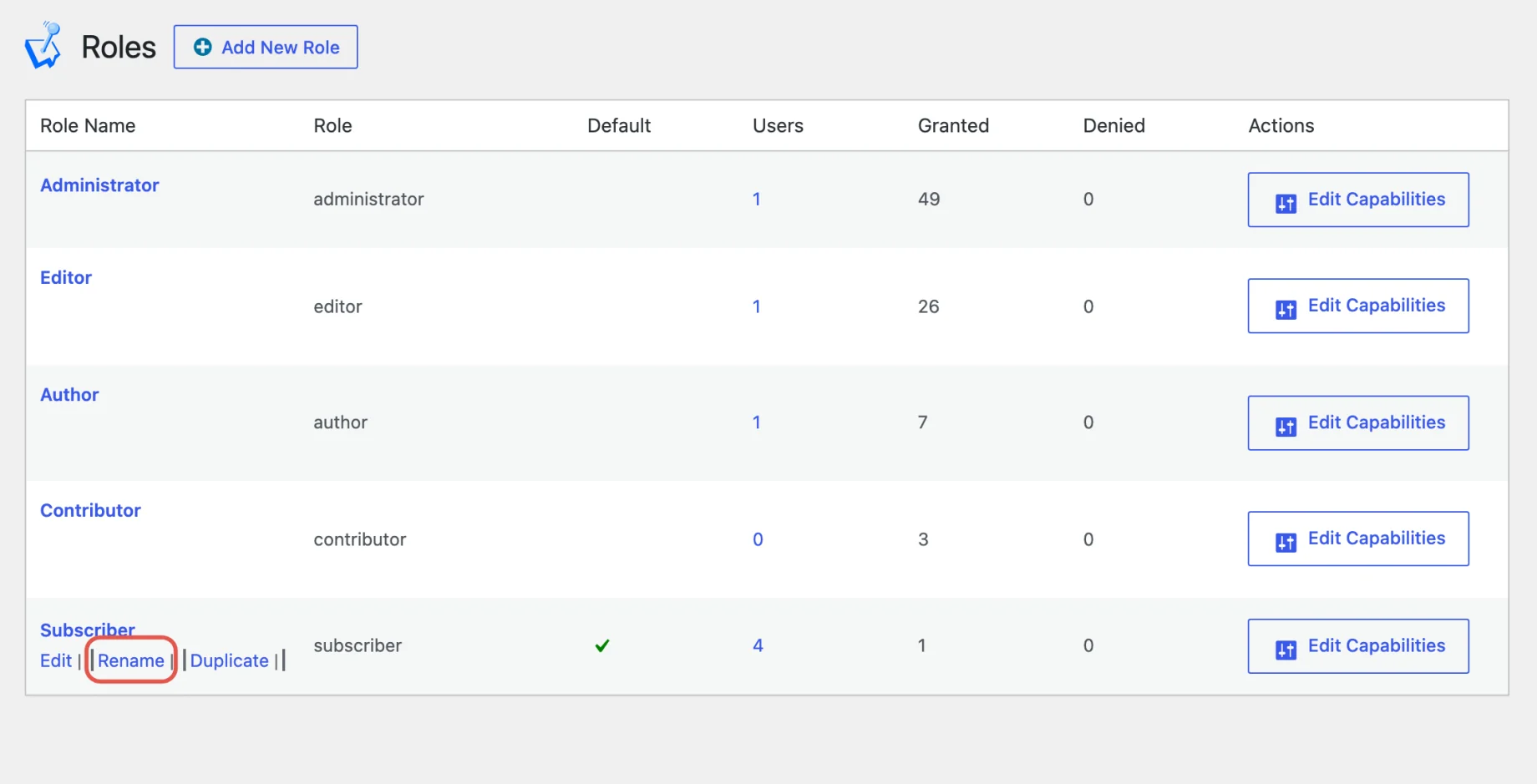
Task: Click the Roles page heading
Action: [x=119, y=47]
